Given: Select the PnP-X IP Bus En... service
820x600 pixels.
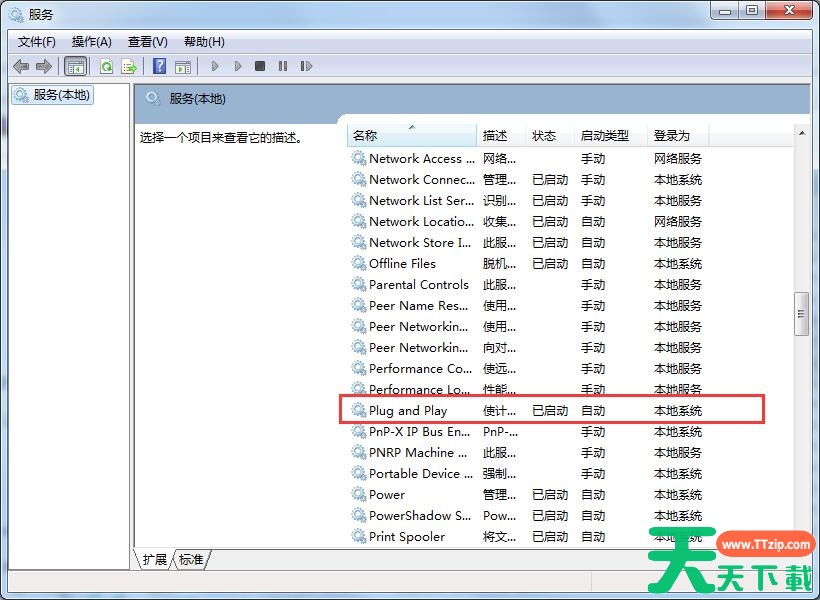Looking at the screenshot, I should coord(527,432).
